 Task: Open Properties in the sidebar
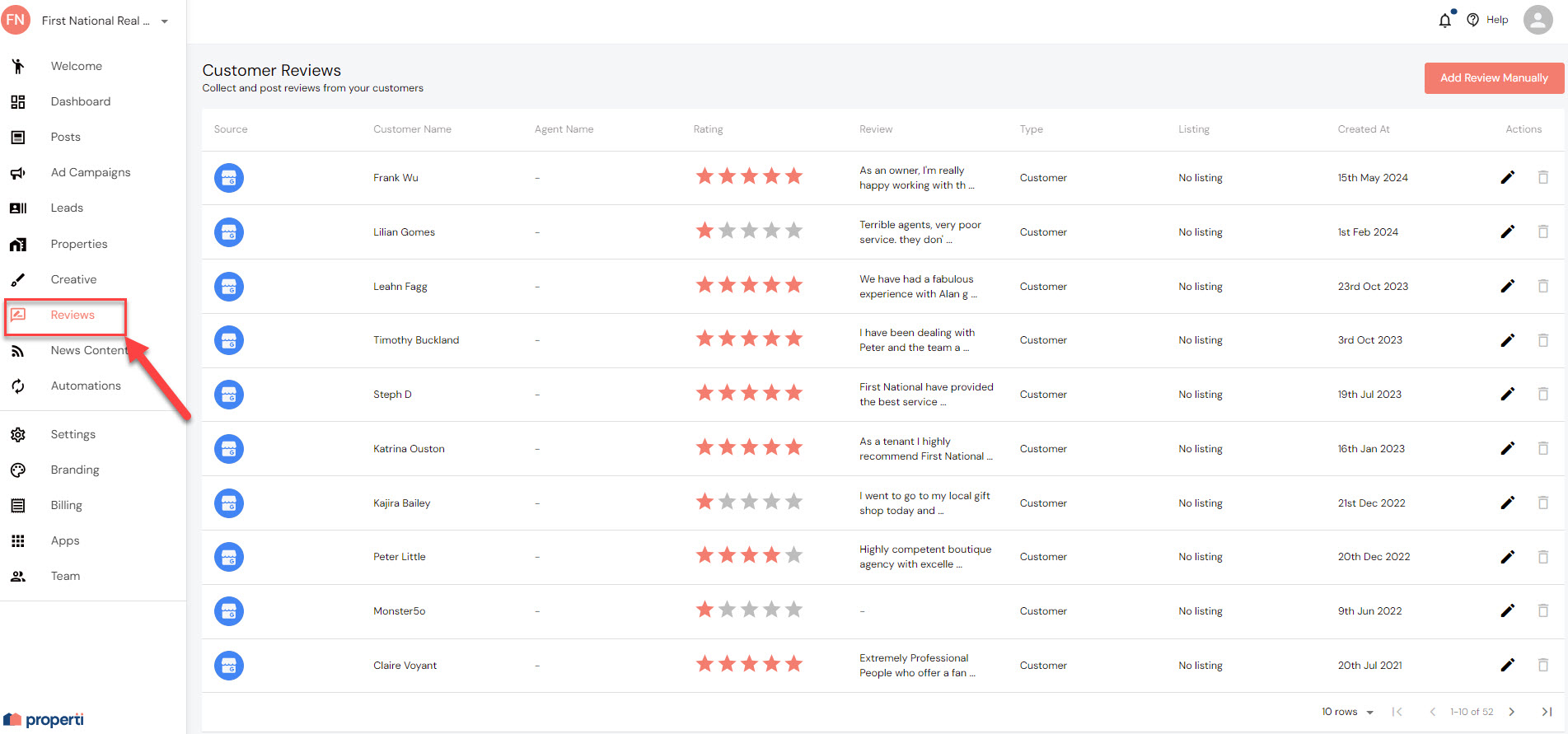pyautogui.click(x=78, y=244)
